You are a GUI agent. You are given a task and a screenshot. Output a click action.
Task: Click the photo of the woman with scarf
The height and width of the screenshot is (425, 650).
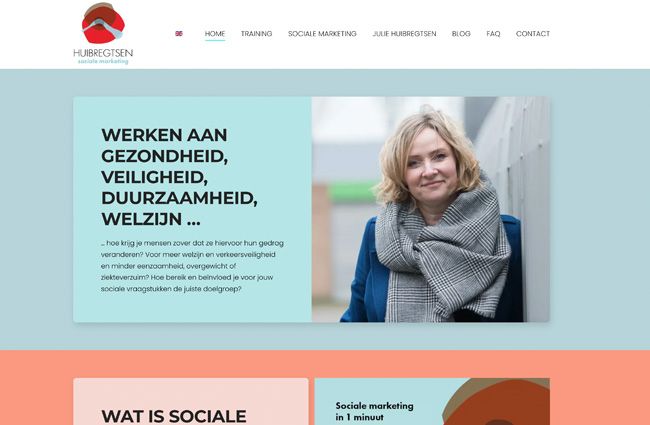click(431, 209)
